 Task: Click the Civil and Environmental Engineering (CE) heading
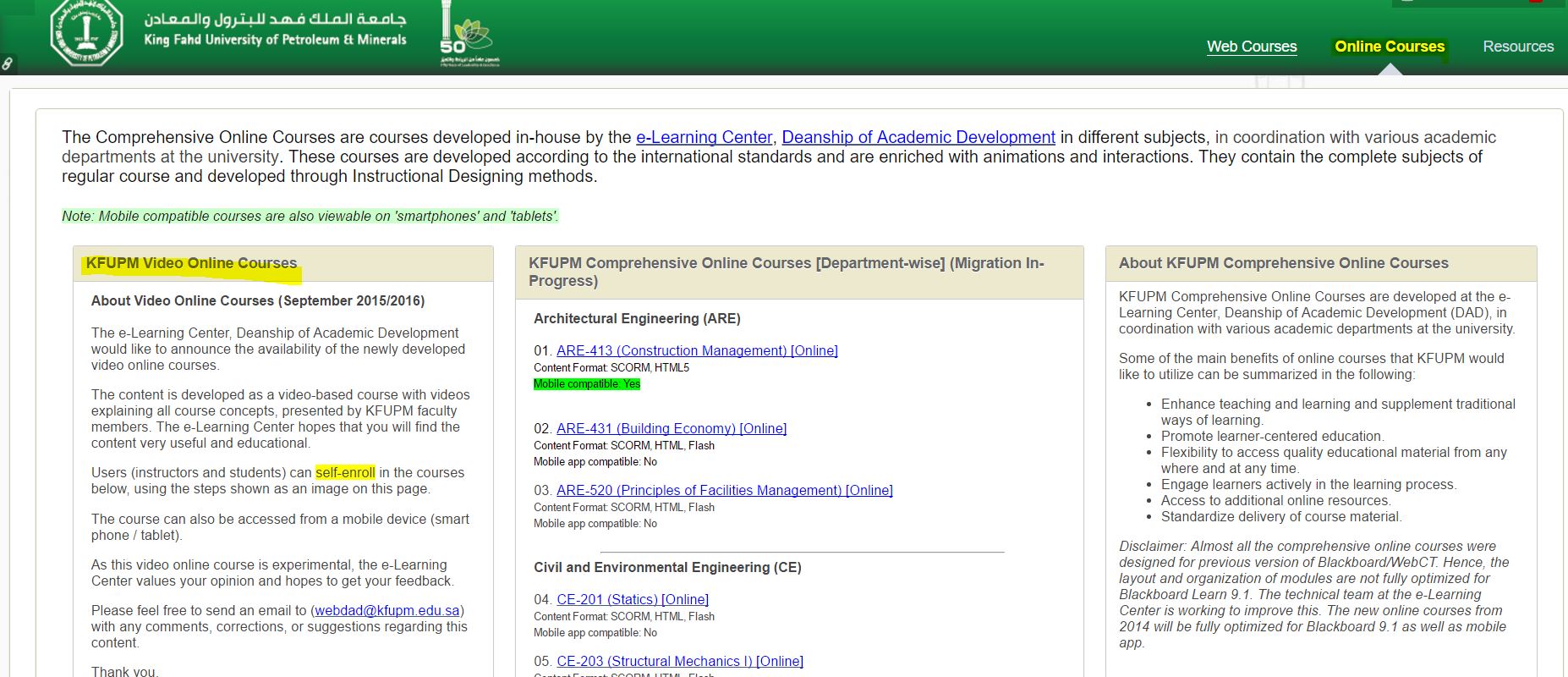click(667, 567)
